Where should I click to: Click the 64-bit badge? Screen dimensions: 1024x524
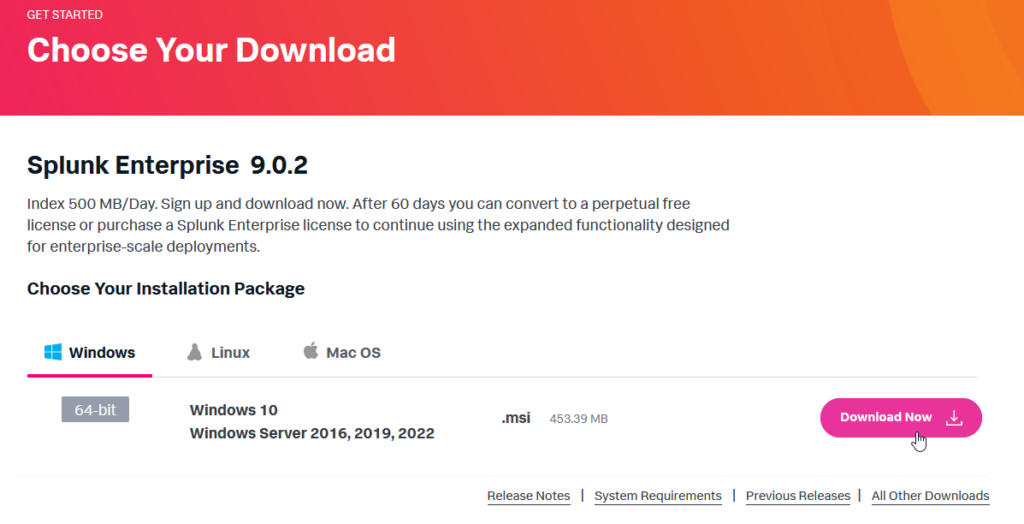pyautogui.click(x=95, y=409)
